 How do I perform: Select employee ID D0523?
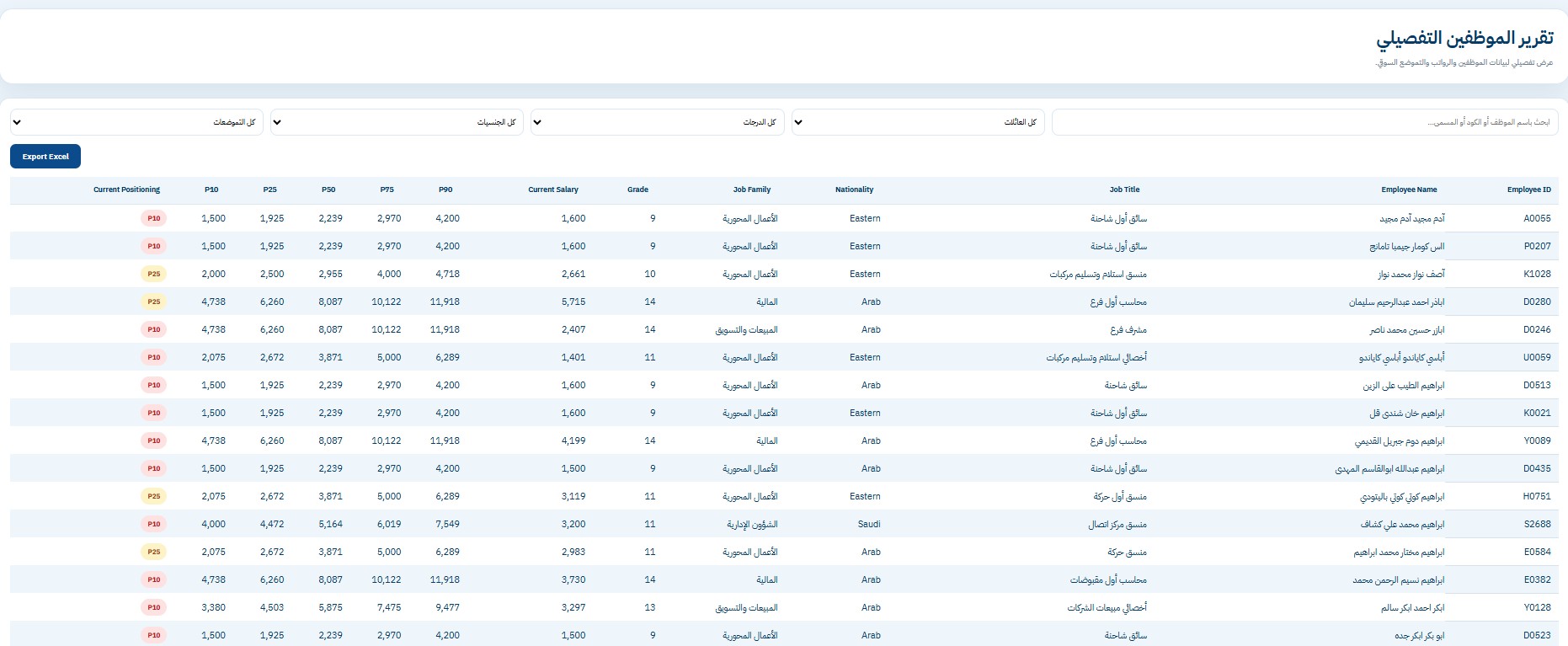coord(1537,635)
